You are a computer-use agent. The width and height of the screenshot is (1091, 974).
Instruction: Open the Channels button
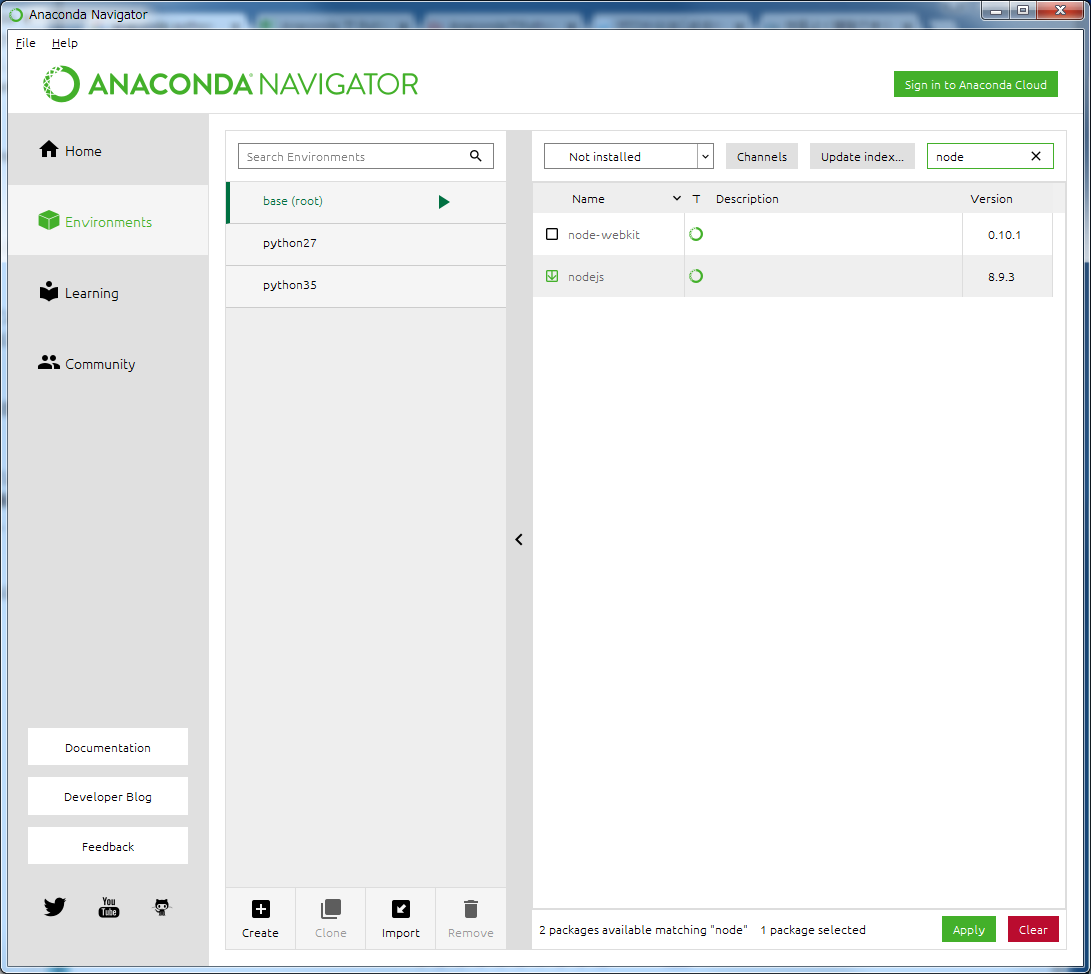click(x=762, y=156)
